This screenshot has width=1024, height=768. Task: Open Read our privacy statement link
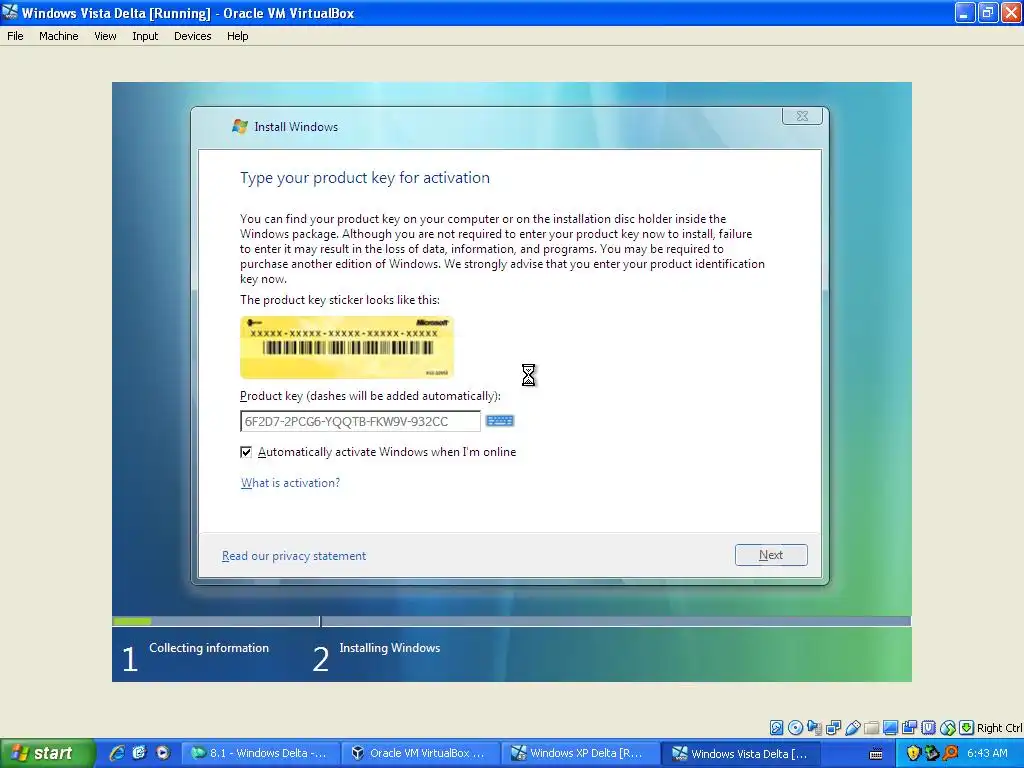point(294,556)
